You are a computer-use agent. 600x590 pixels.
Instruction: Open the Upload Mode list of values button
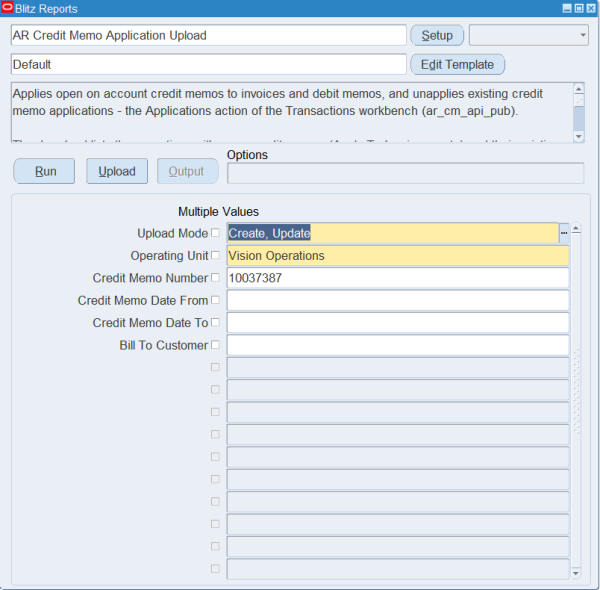[564, 233]
